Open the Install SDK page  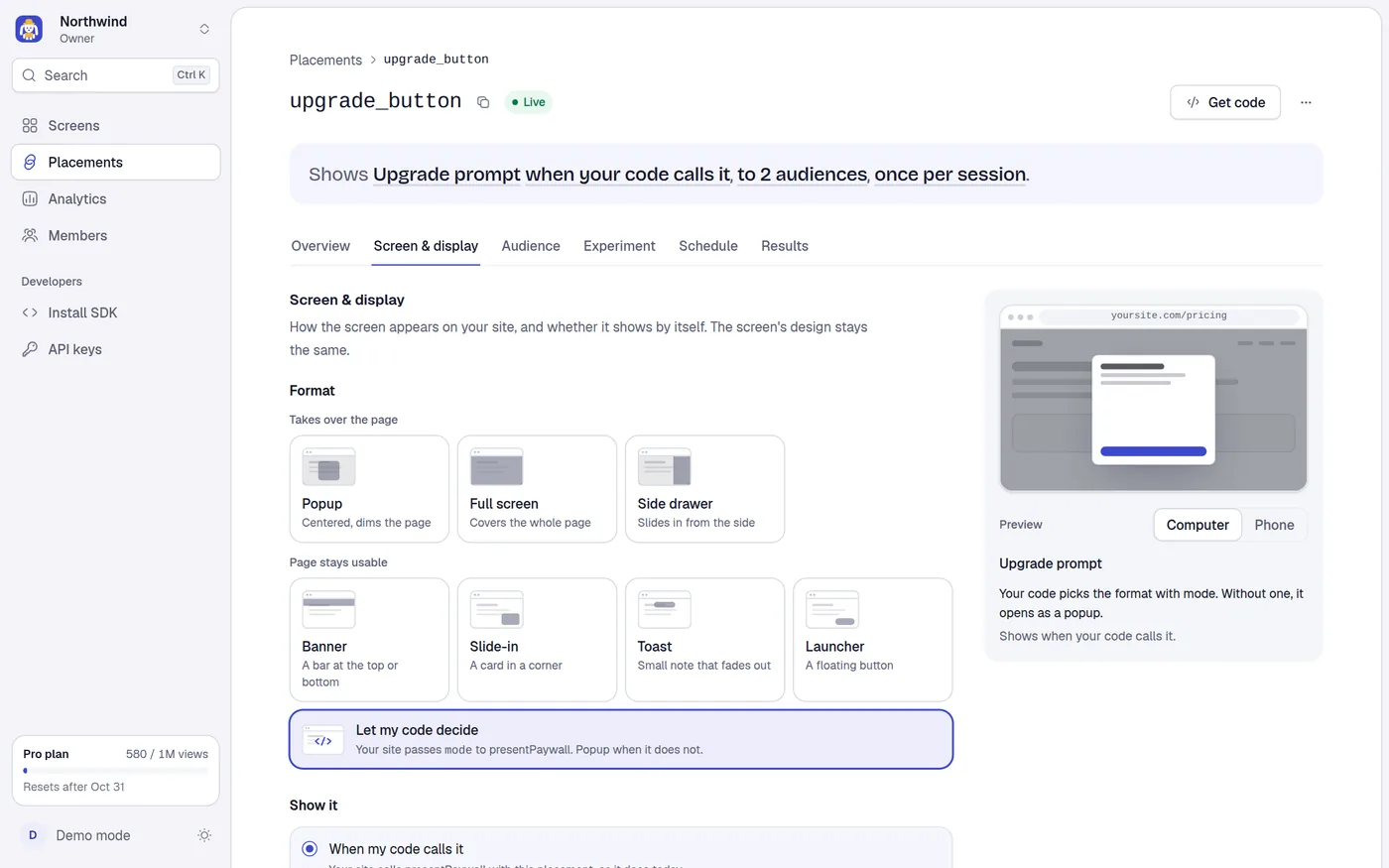tap(115, 312)
